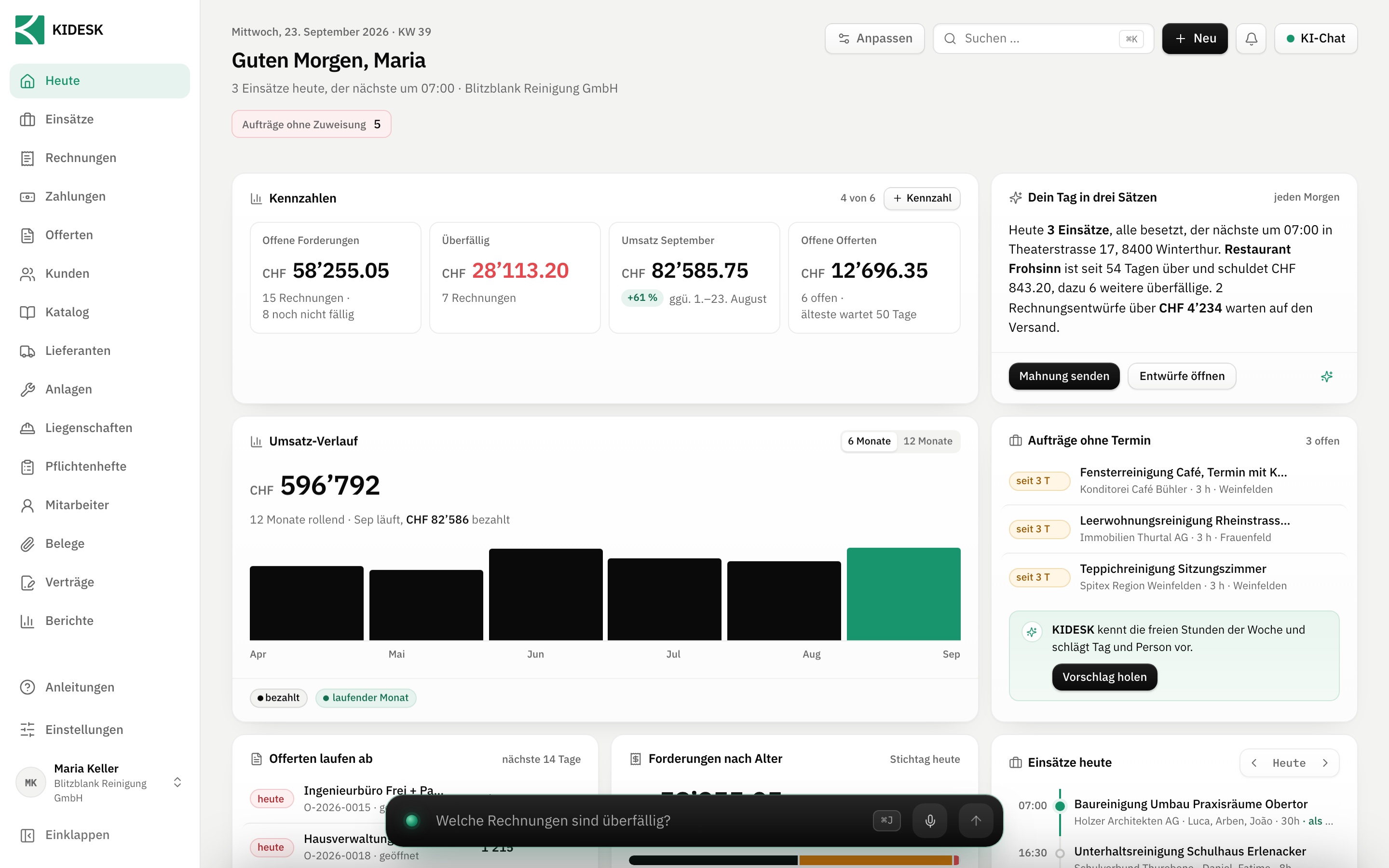Click the KIDESK logo icon
1389x868 pixels.
pyautogui.click(x=29, y=29)
